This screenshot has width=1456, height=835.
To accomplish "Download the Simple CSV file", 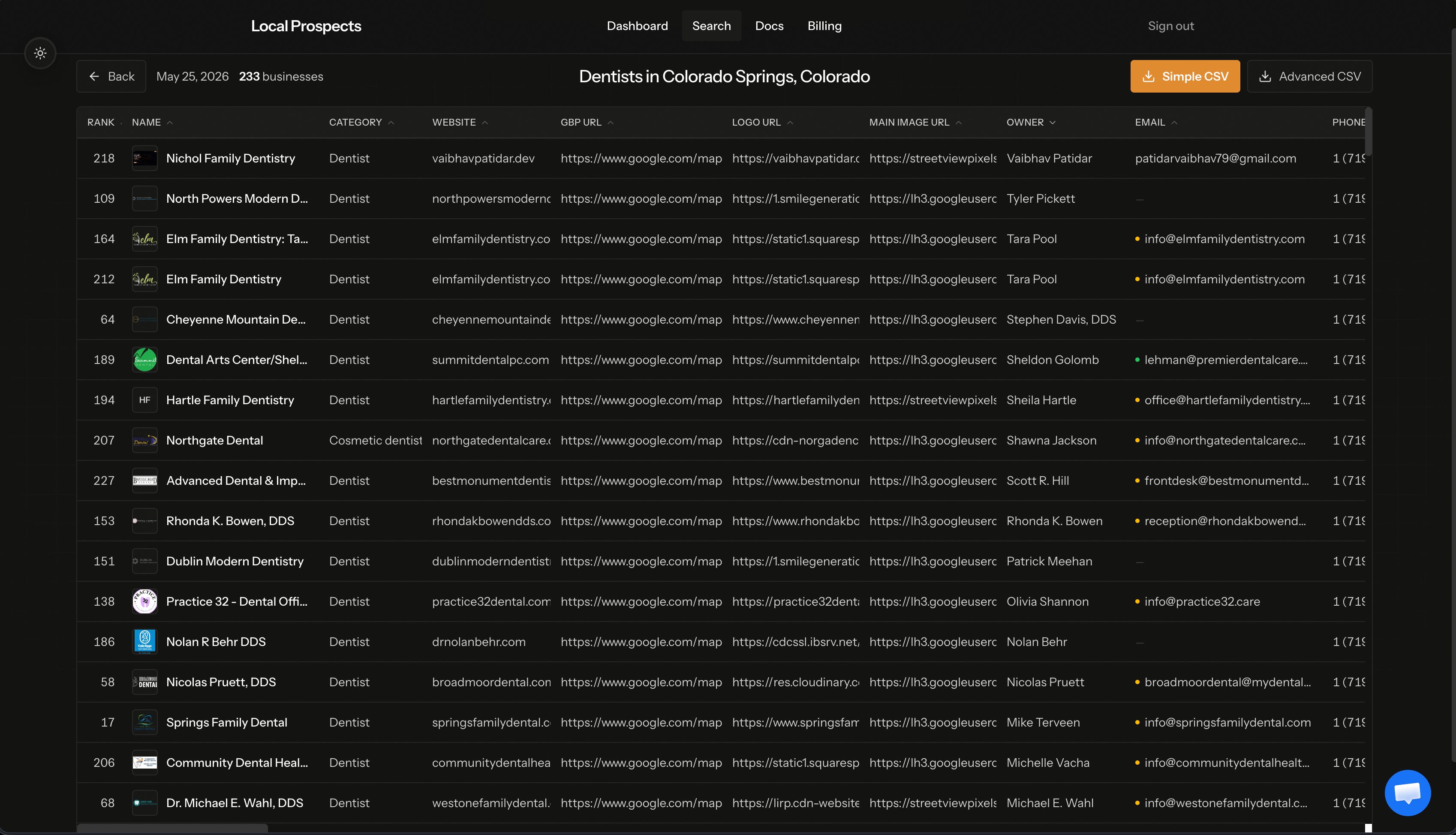I will (1185, 76).
